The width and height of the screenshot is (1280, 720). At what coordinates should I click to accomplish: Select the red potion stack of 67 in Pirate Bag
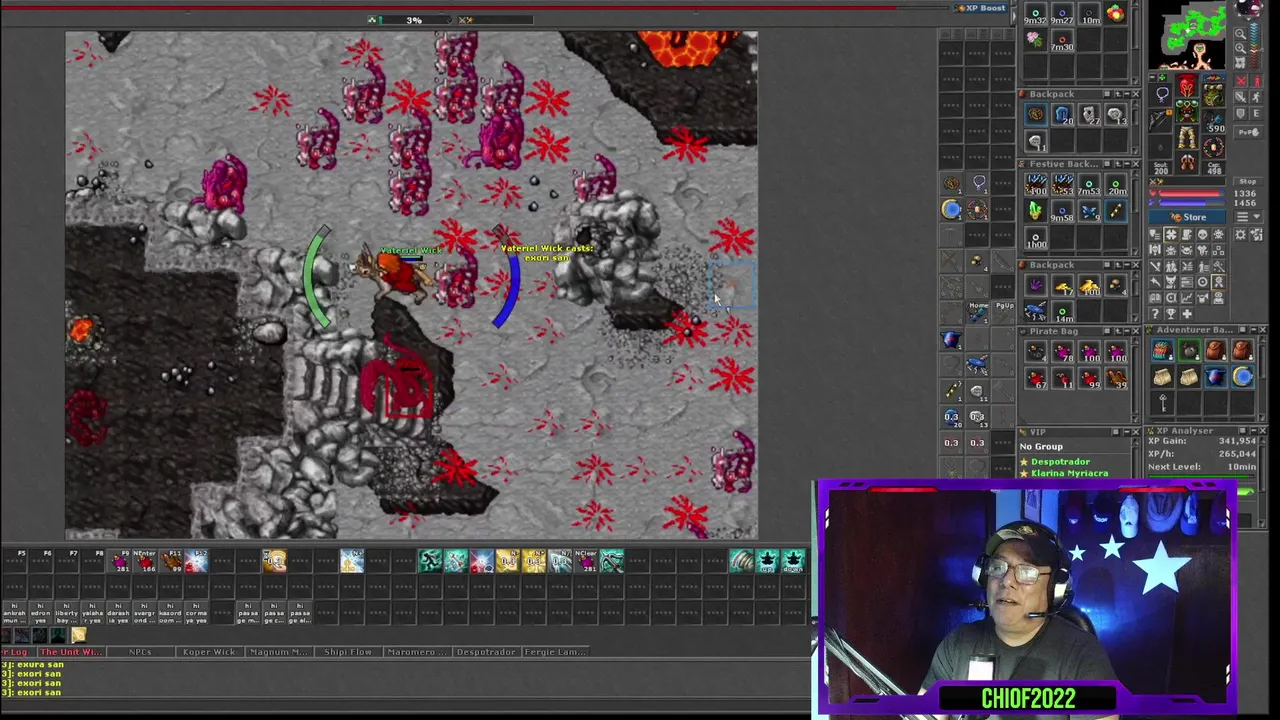coord(1035,377)
